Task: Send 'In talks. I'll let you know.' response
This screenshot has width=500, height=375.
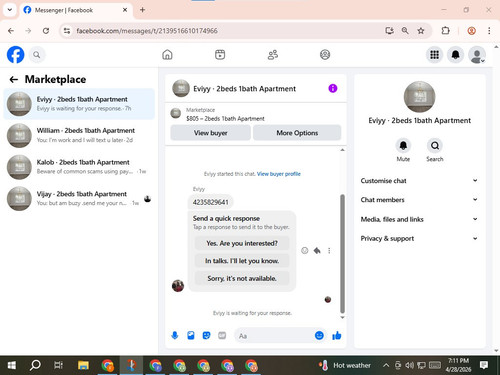Action: click(x=242, y=261)
